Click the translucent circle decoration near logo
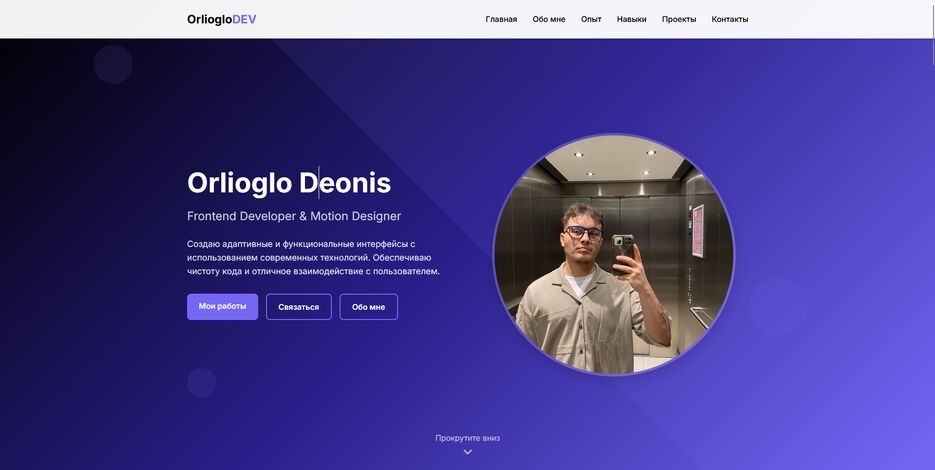 coord(113,64)
